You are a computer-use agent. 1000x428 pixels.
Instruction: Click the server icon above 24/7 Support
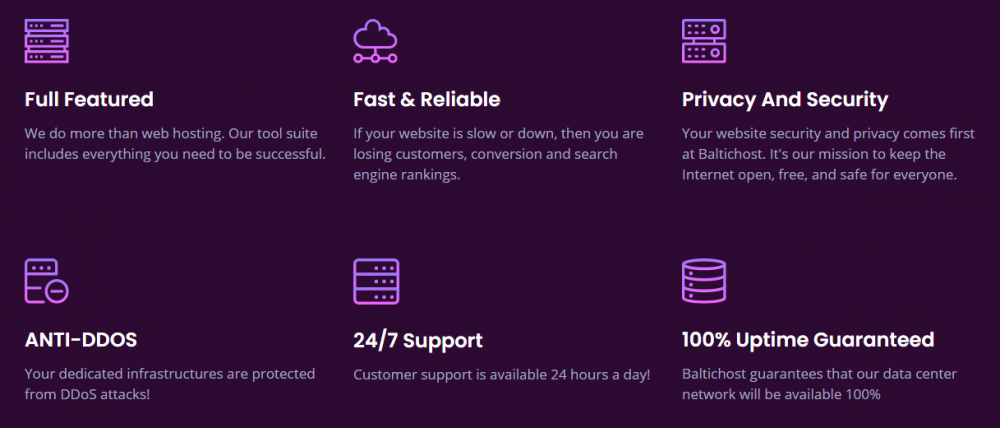click(375, 281)
